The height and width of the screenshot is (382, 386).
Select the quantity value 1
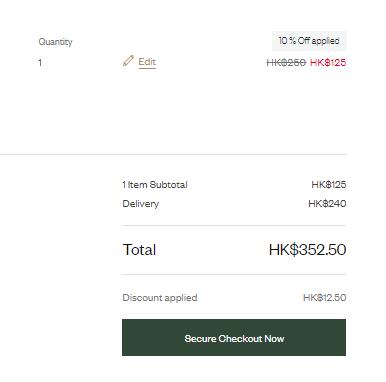tap(40, 63)
